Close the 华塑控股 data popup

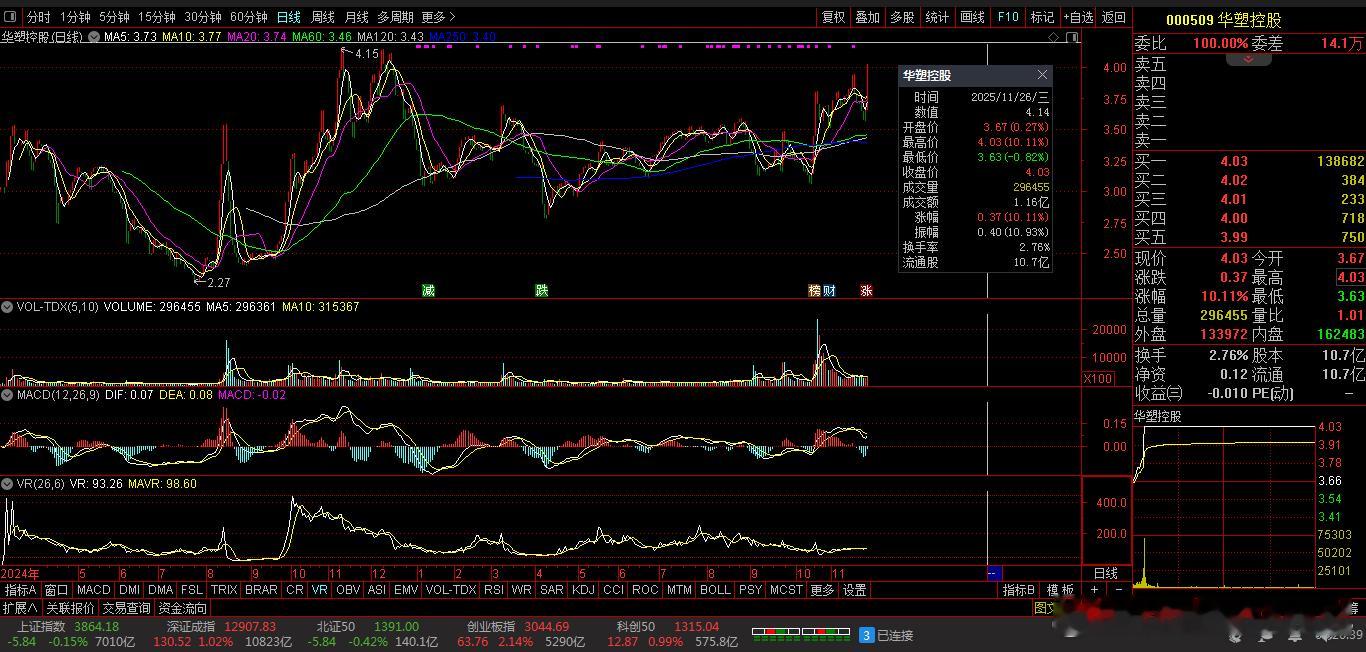pos(1042,75)
